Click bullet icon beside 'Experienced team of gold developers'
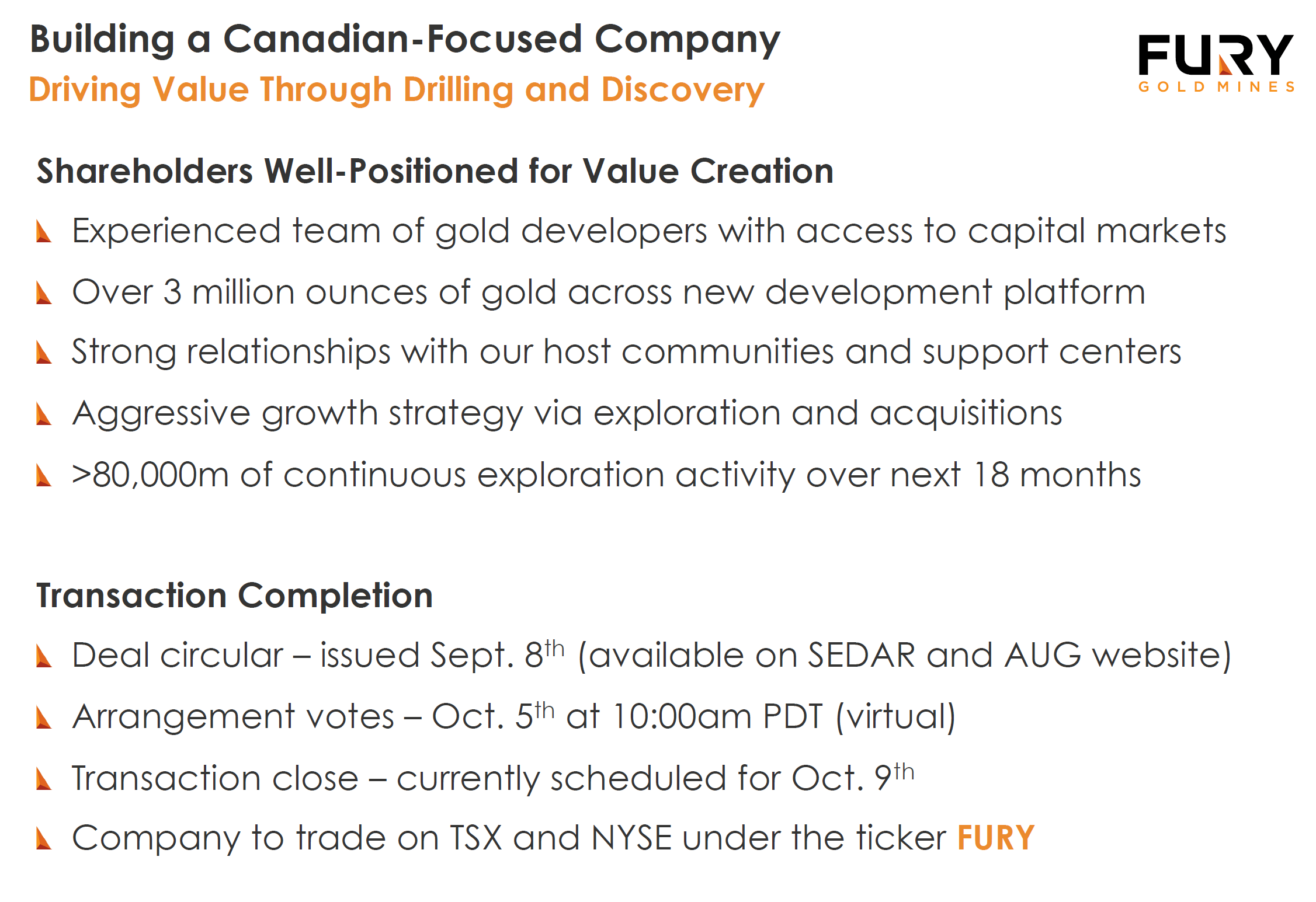The height and width of the screenshot is (902, 1316). pos(44,231)
